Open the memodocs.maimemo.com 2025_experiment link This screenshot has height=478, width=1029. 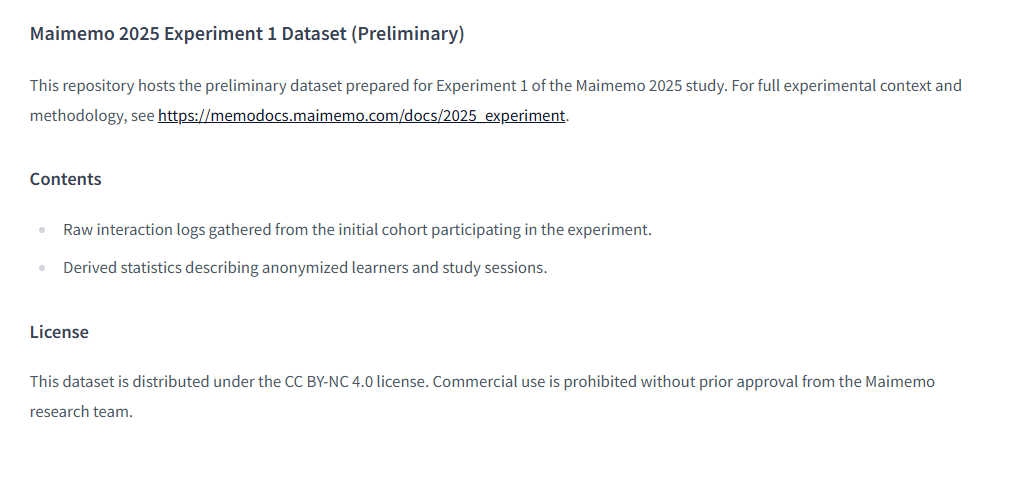point(361,115)
